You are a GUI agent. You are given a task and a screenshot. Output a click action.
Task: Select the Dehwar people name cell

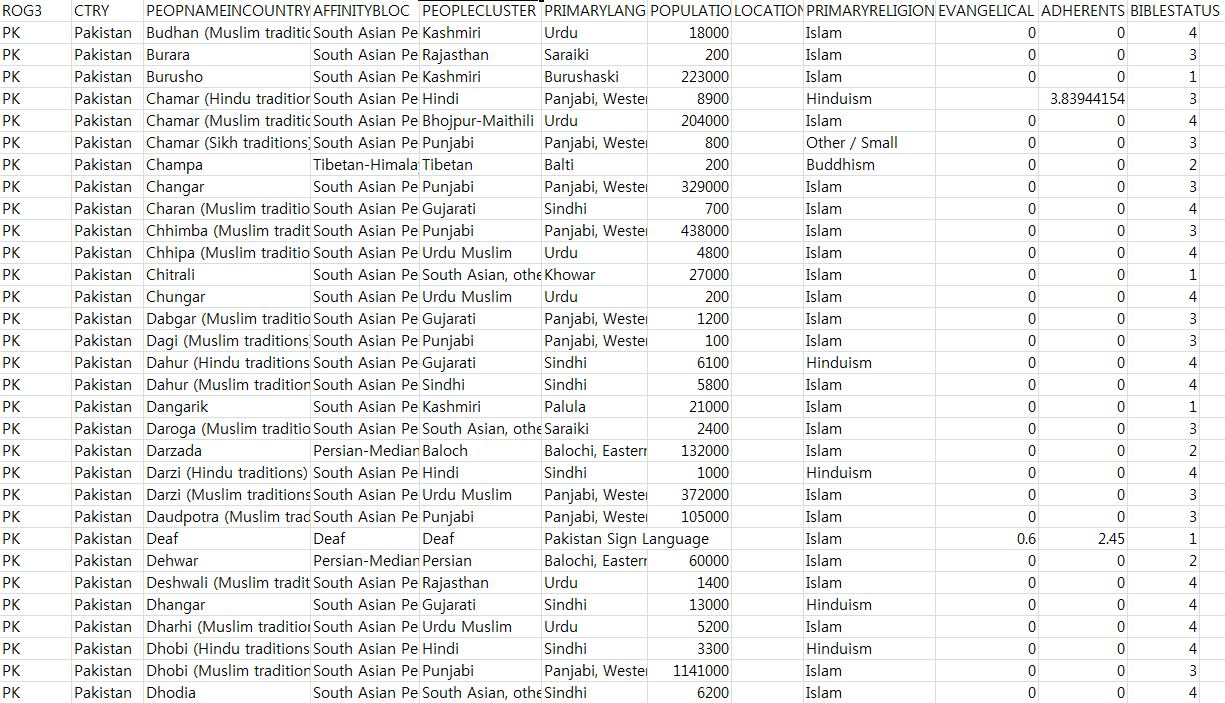pyautogui.click(x=227, y=561)
